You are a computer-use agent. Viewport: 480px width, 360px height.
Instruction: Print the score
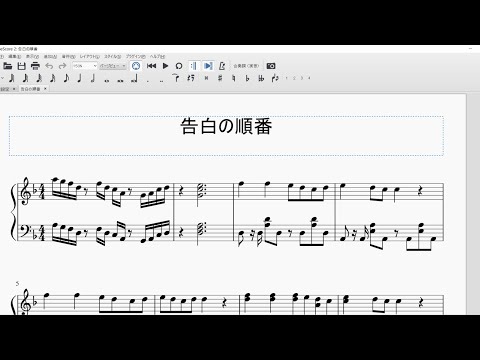(x=35, y=66)
